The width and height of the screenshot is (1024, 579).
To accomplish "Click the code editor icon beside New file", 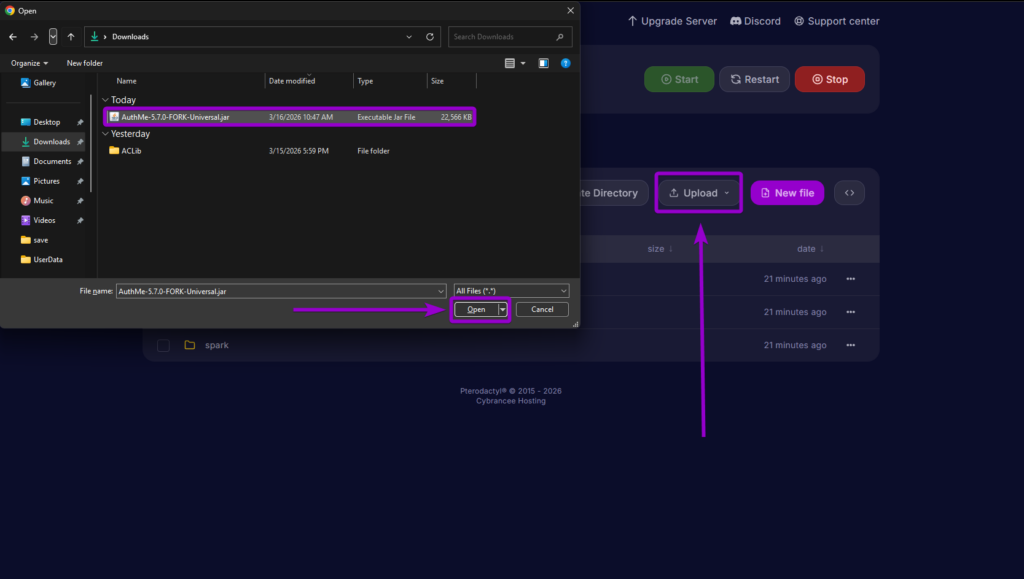I will tap(849, 192).
